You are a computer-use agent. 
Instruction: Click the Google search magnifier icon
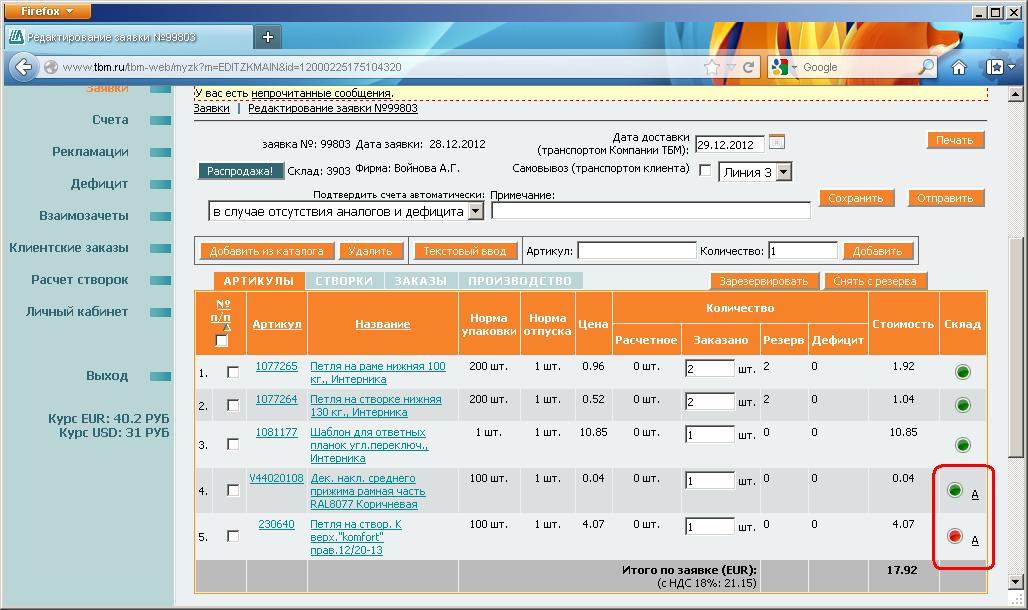(x=926, y=67)
